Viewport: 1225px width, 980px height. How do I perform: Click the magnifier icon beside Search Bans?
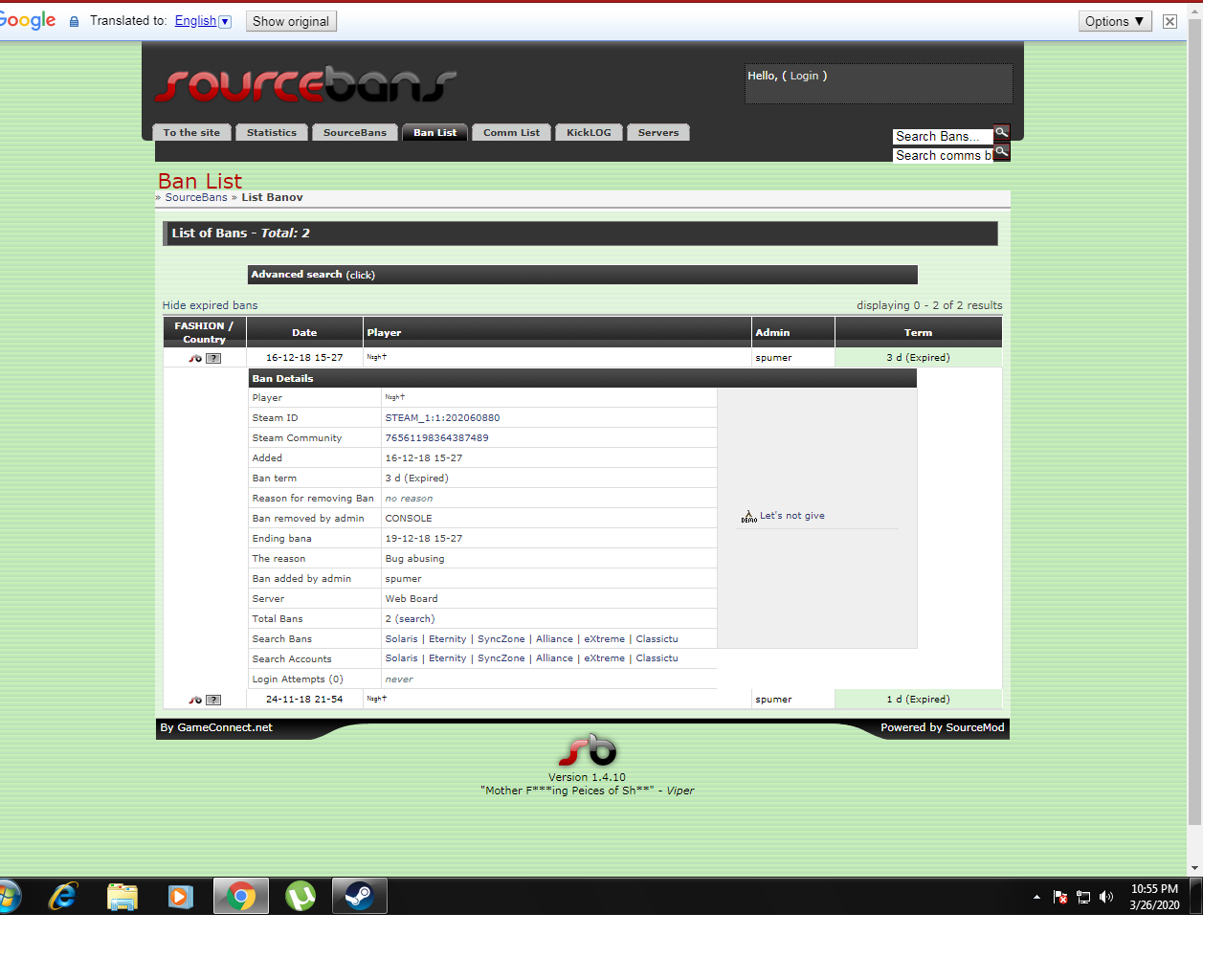pos(1002,133)
